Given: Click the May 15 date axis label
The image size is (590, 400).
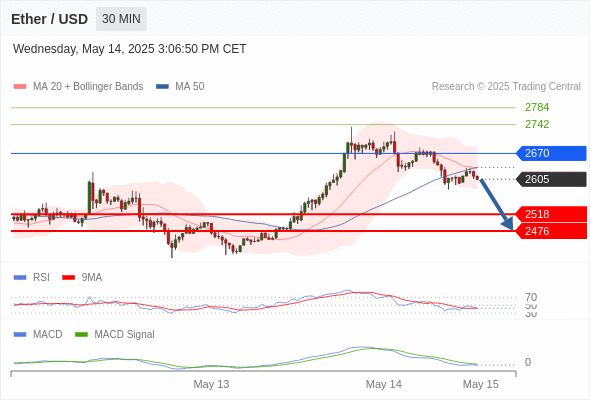Looking at the screenshot, I should (481, 384).
